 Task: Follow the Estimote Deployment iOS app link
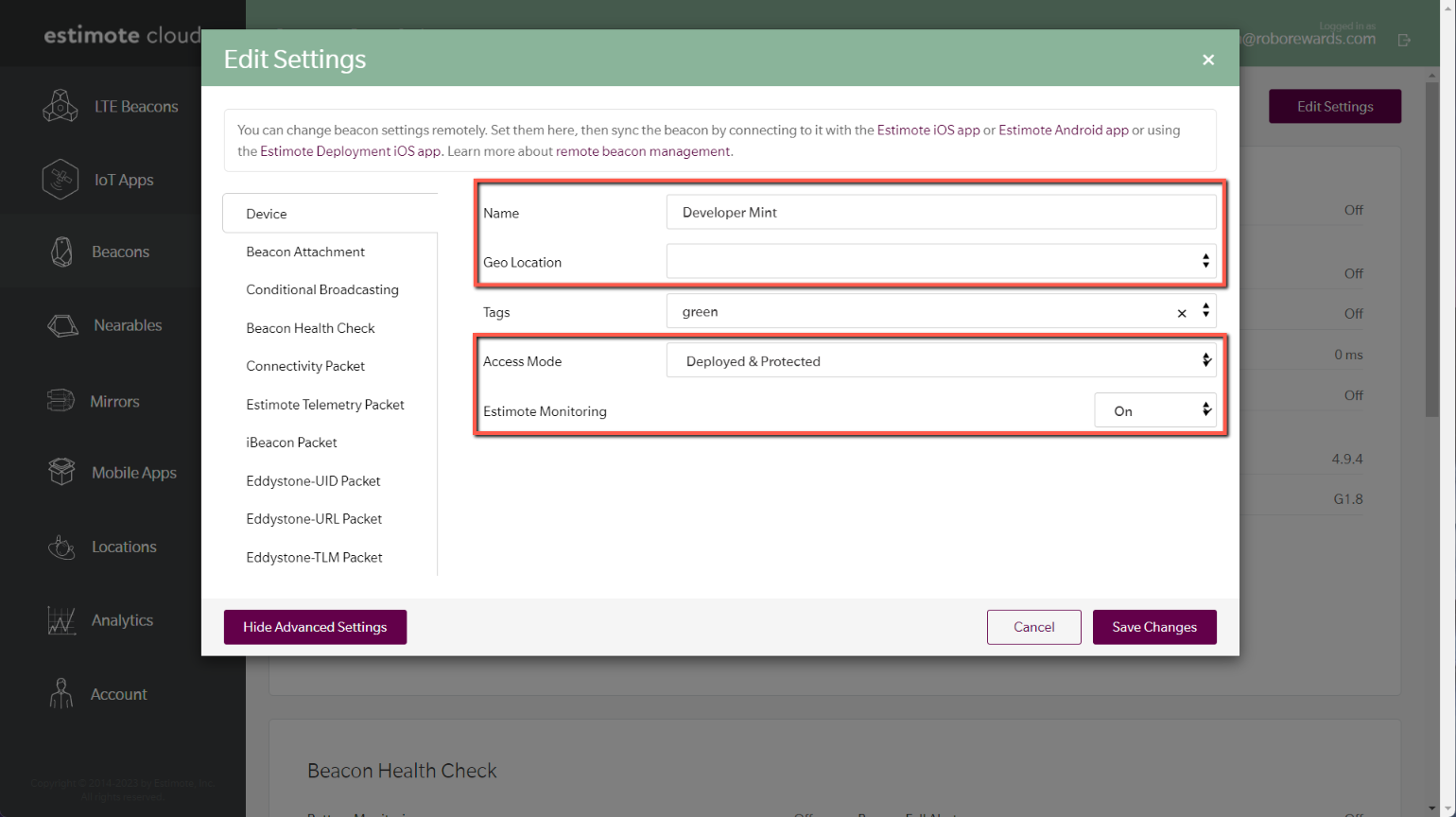(x=351, y=151)
